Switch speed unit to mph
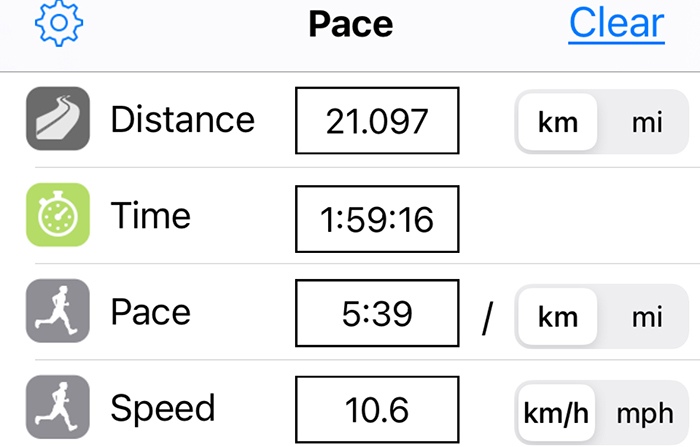700x447 pixels. coord(645,413)
